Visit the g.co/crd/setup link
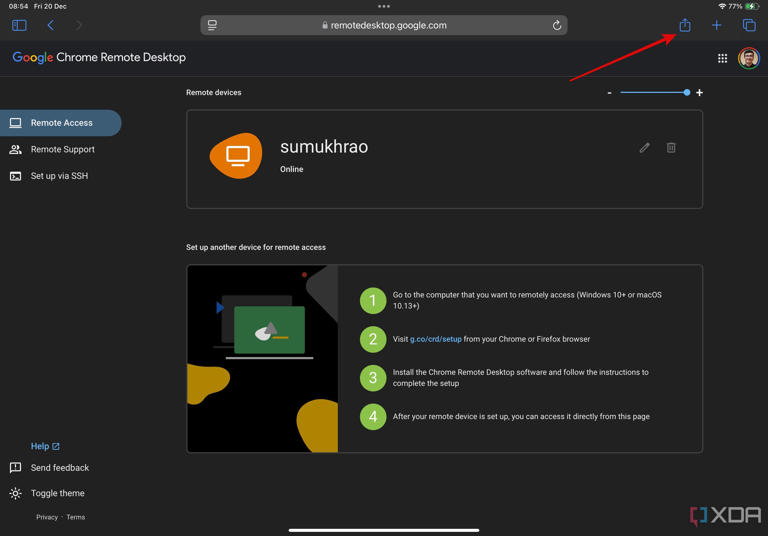Image resolution: width=768 pixels, height=536 pixels. [x=435, y=339]
